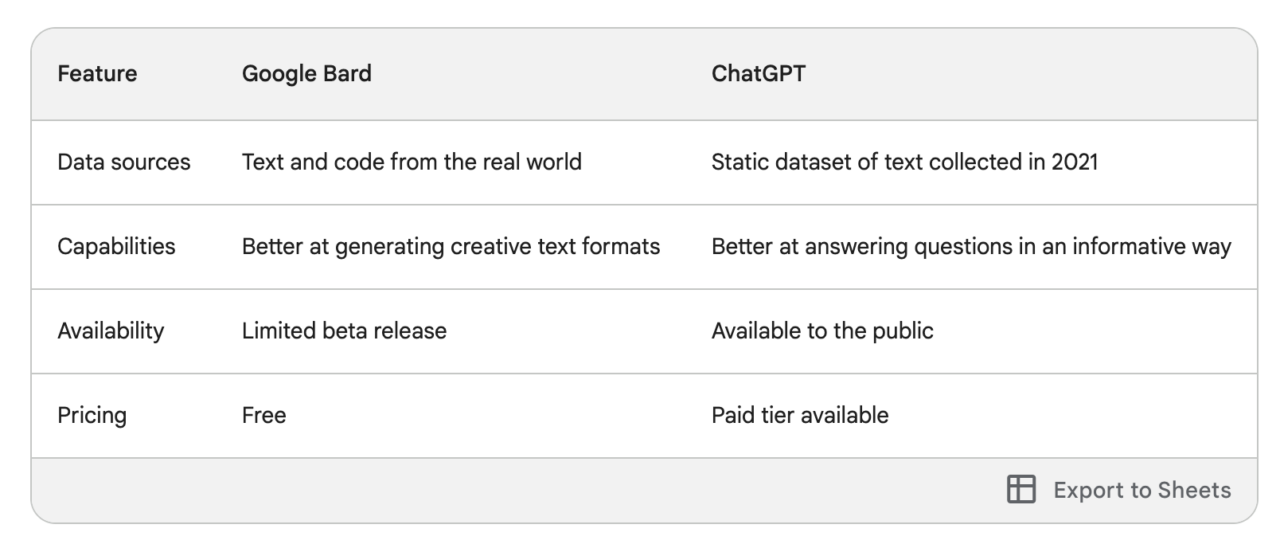This screenshot has width=1280, height=540.
Task: Select the Google Bard column header
Action: 306,75
